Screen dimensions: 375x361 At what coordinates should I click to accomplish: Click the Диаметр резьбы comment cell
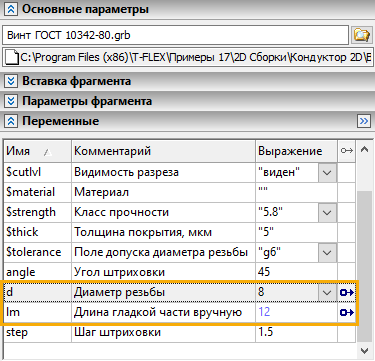click(163, 292)
